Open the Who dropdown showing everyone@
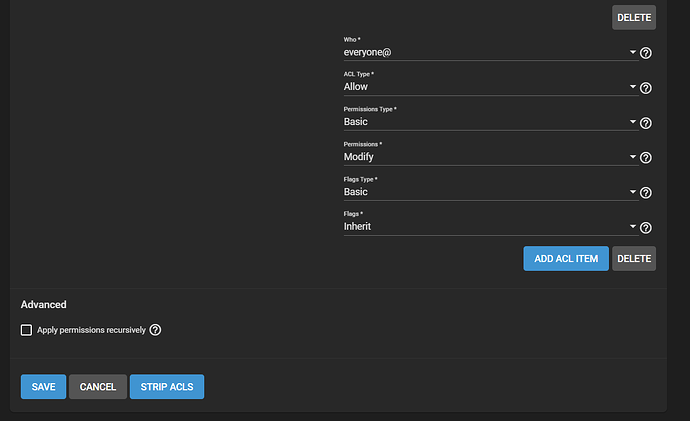Screen dimensions: 690x421 click(x=491, y=52)
